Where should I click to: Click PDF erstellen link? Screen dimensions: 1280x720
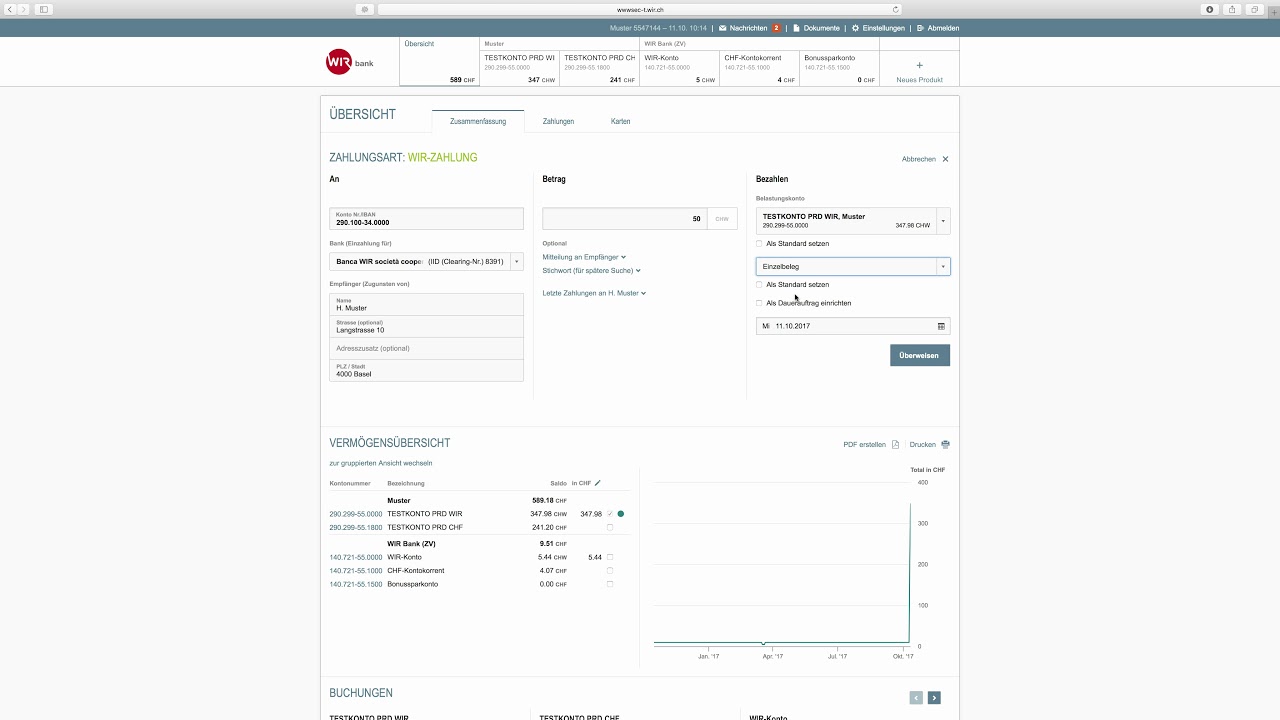(864, 444)
